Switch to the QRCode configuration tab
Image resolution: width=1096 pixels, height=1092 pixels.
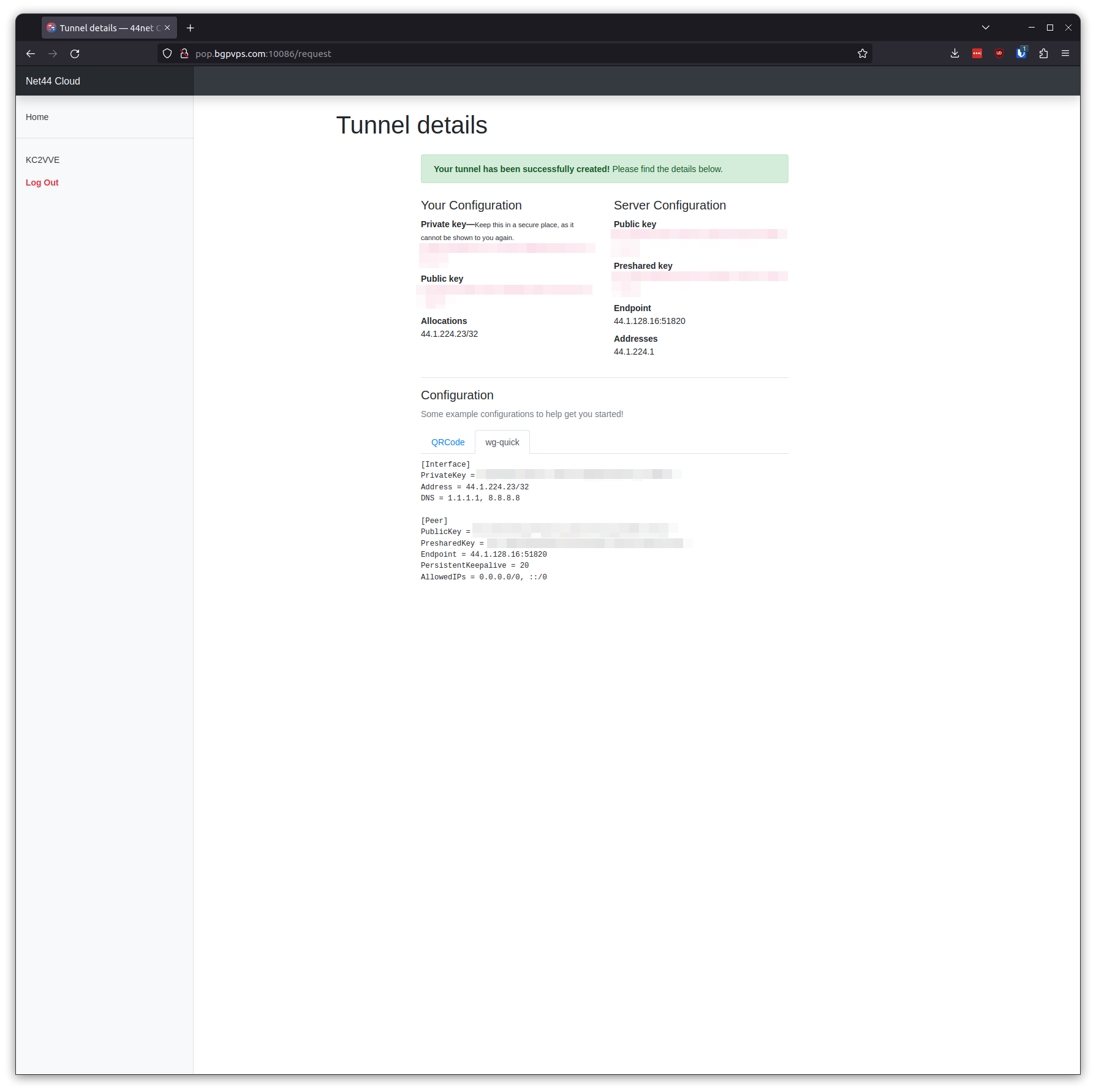448,442
